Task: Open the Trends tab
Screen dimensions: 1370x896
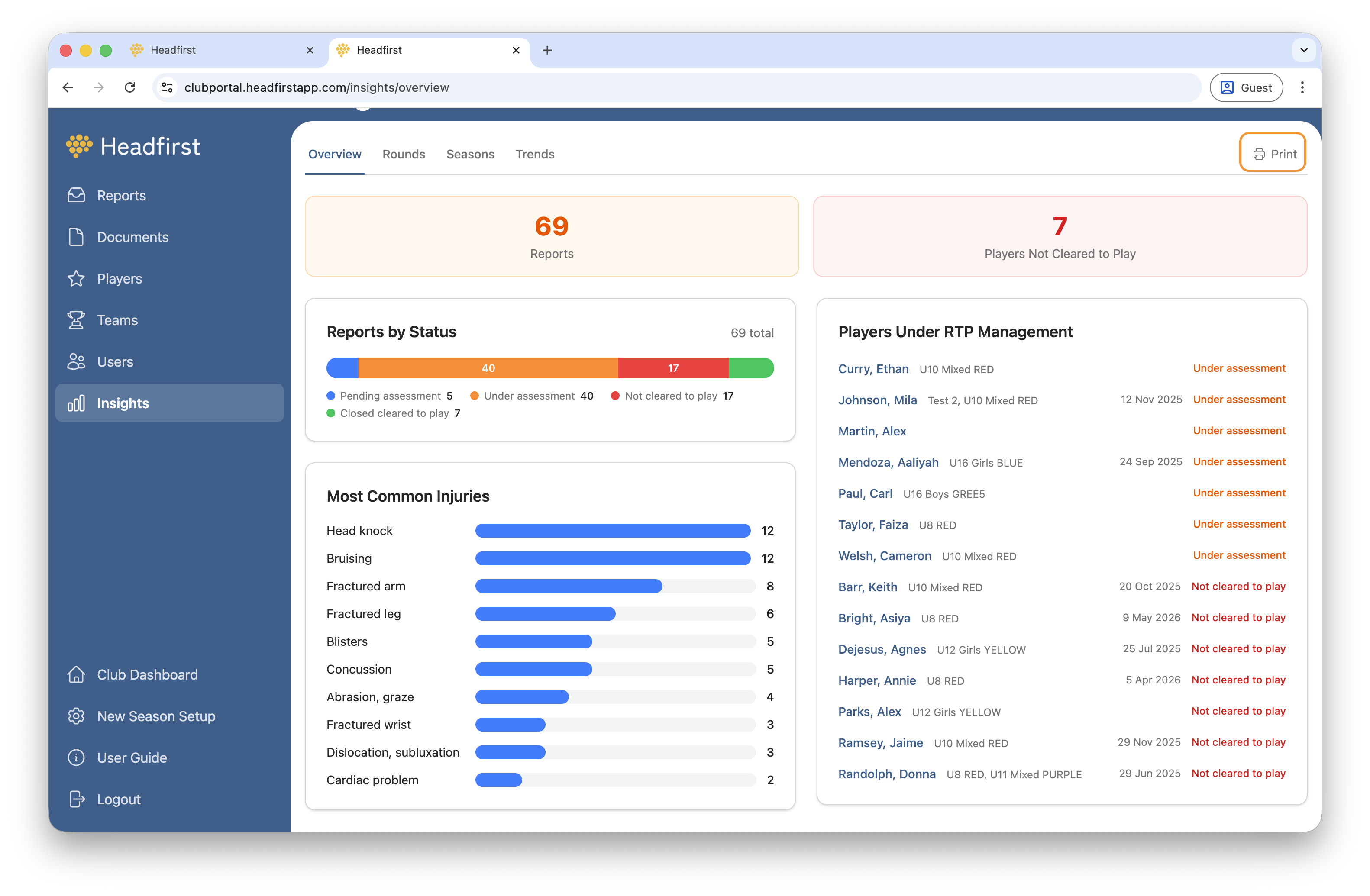Action: 535,154
